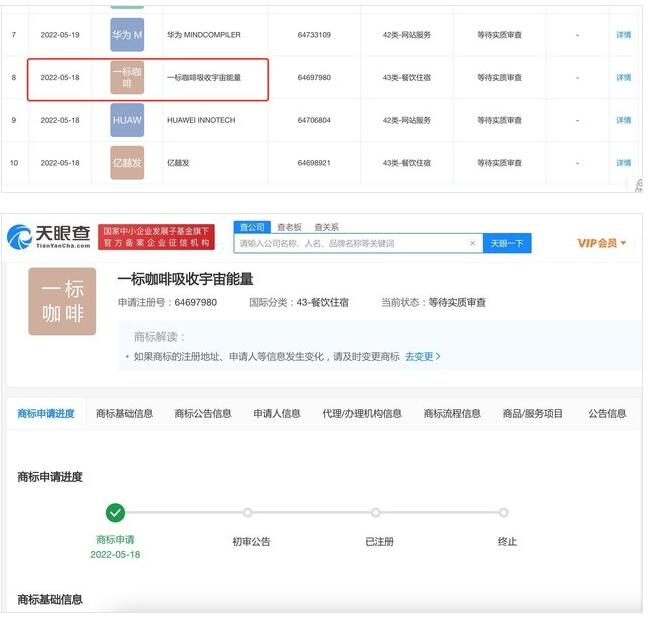Open the 一标咖啡 thumbnail in row 8

point(127,77)
